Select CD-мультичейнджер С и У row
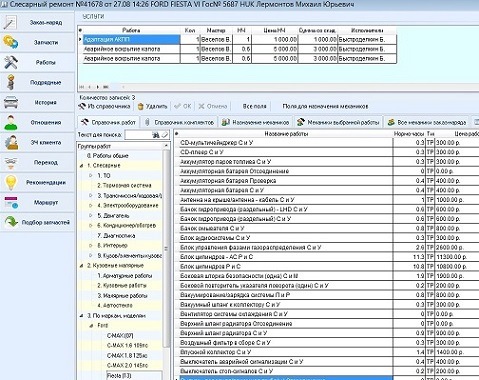Image resolution: width=479 pixels, height=380 pixels. (286, 143)
